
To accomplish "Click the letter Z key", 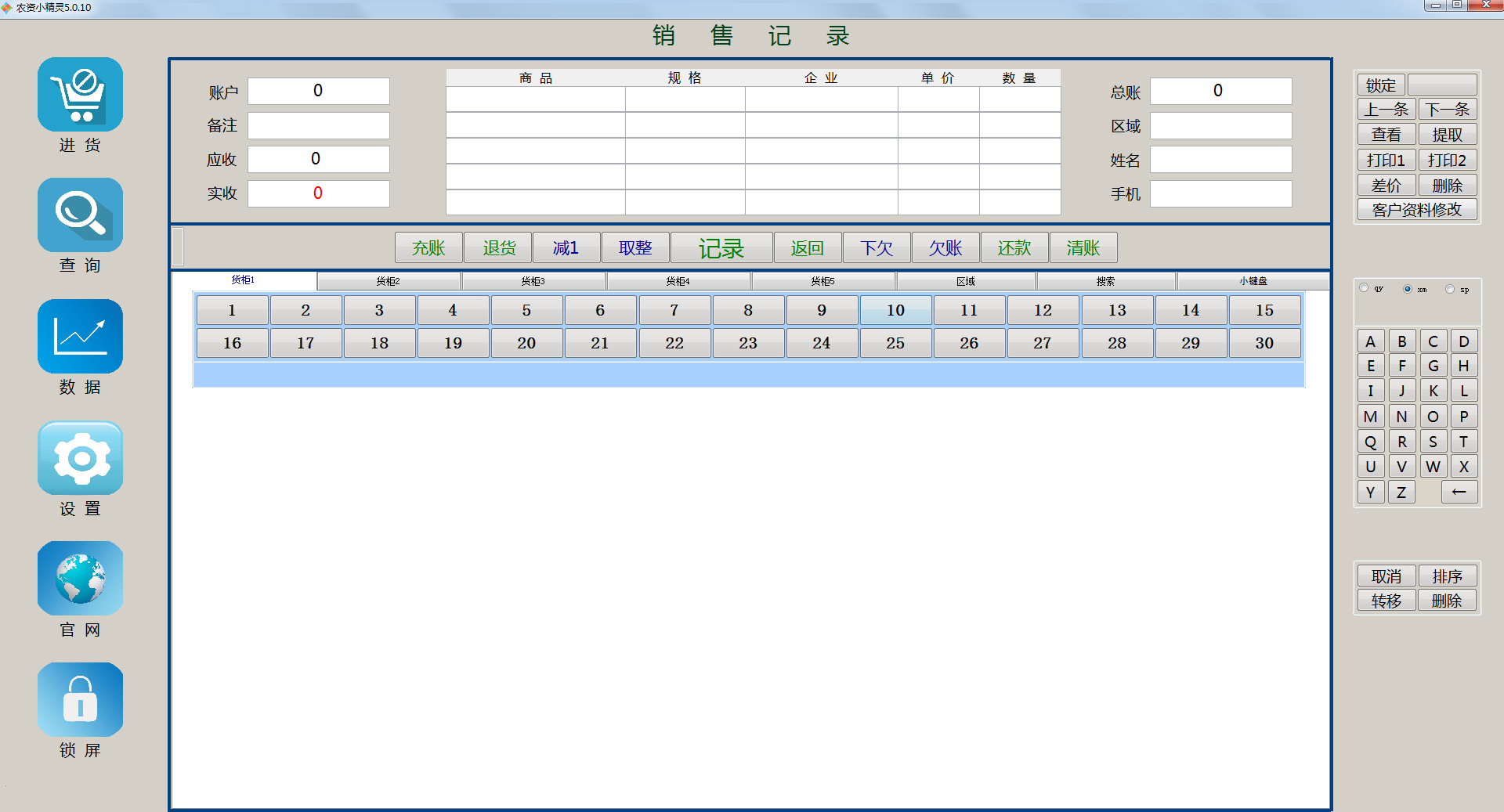I will (x=1401, y=492).
